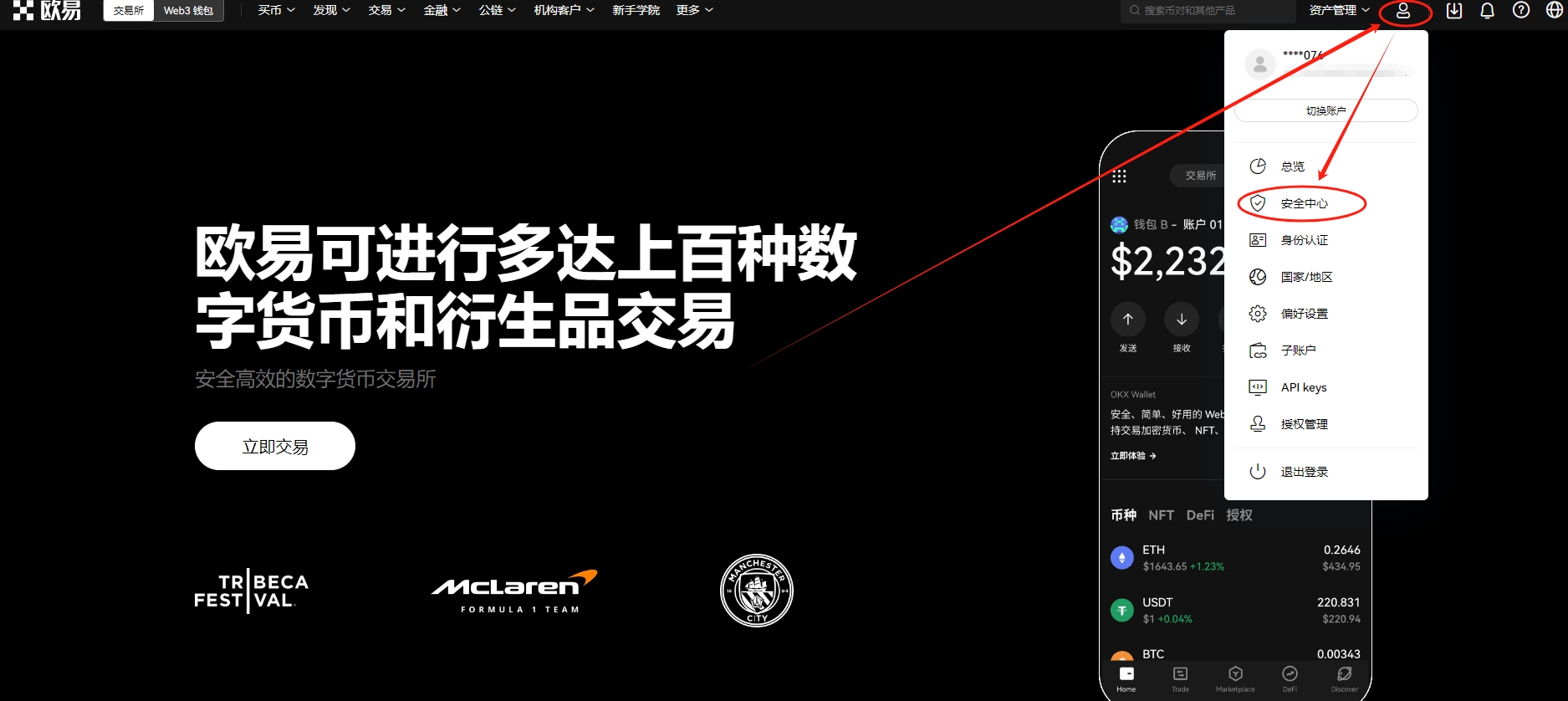Expand the 资产管理 dropdown menu
The width and height of the screenshot is (1568, 701).
[x=1340, y=10]
